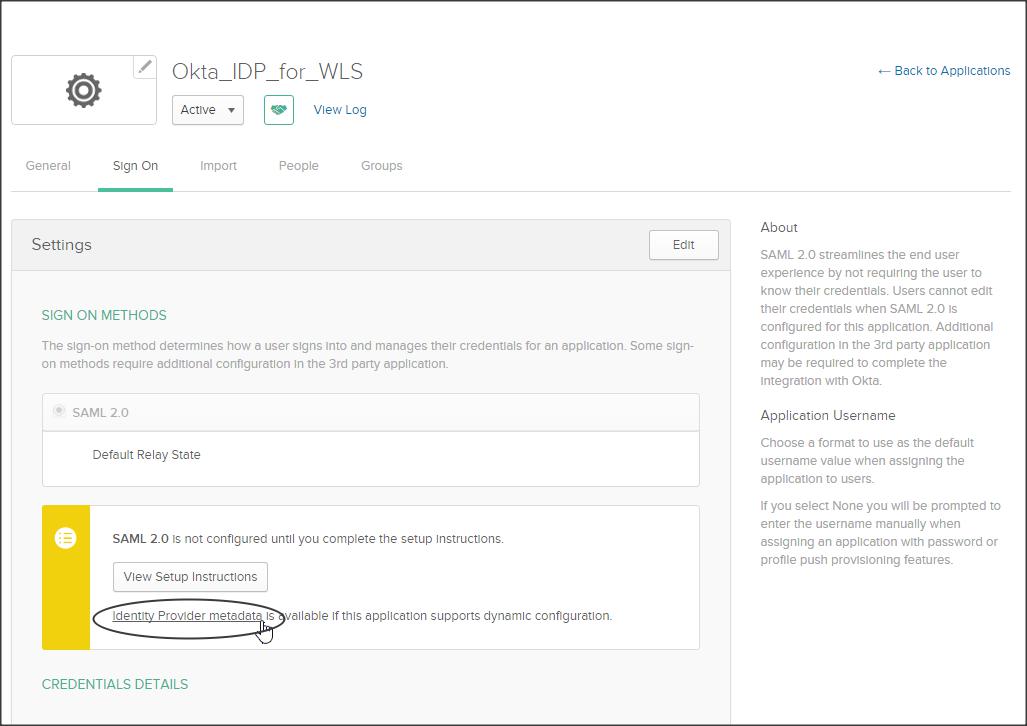Select the Sign On tab
Screen dimensions: 1027x726
[x=135, y=166]
